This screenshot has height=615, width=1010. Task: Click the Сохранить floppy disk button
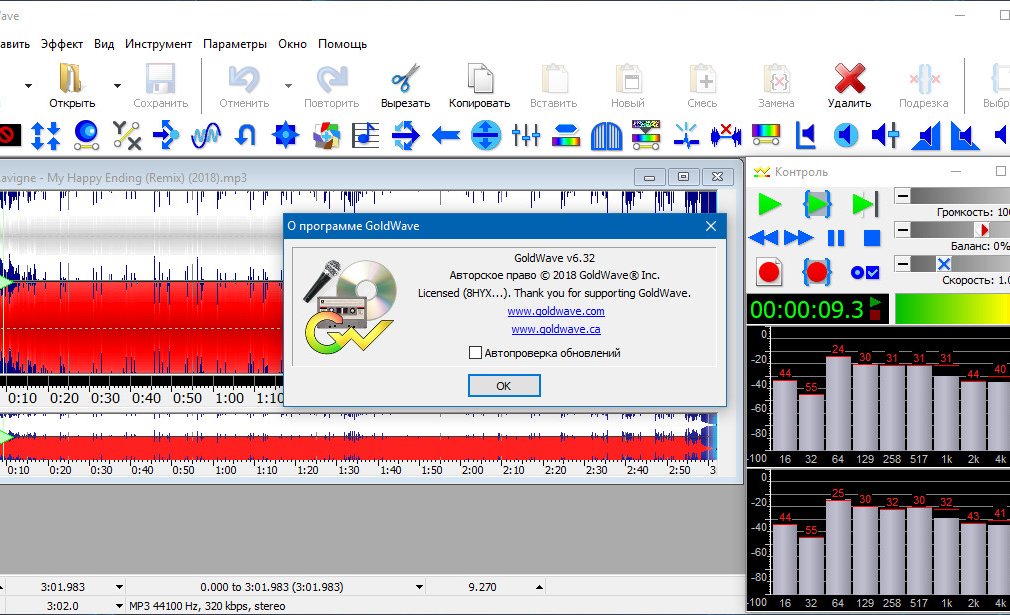point(160,85)
